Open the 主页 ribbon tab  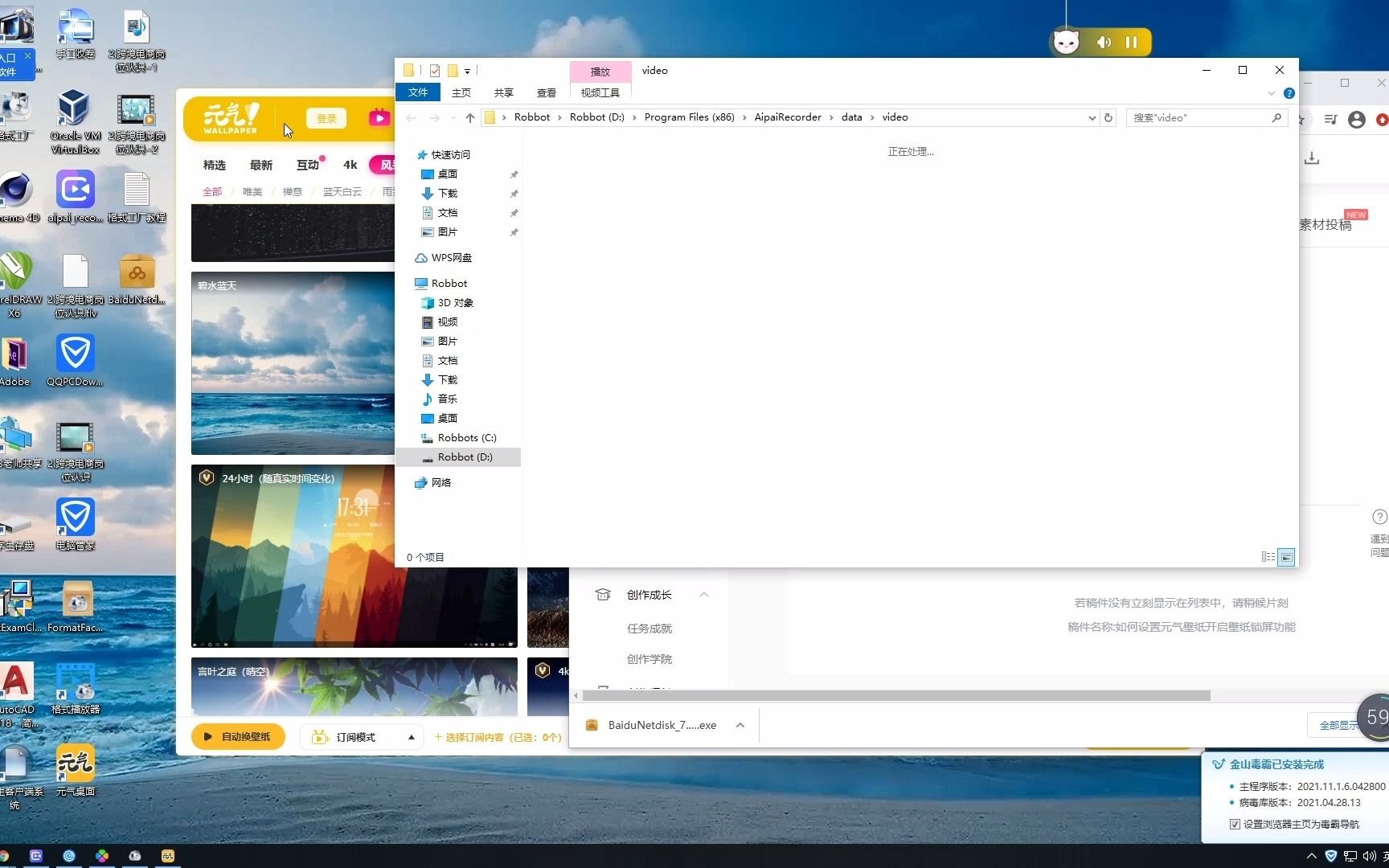pyautogui.click(x=461, y=92)
